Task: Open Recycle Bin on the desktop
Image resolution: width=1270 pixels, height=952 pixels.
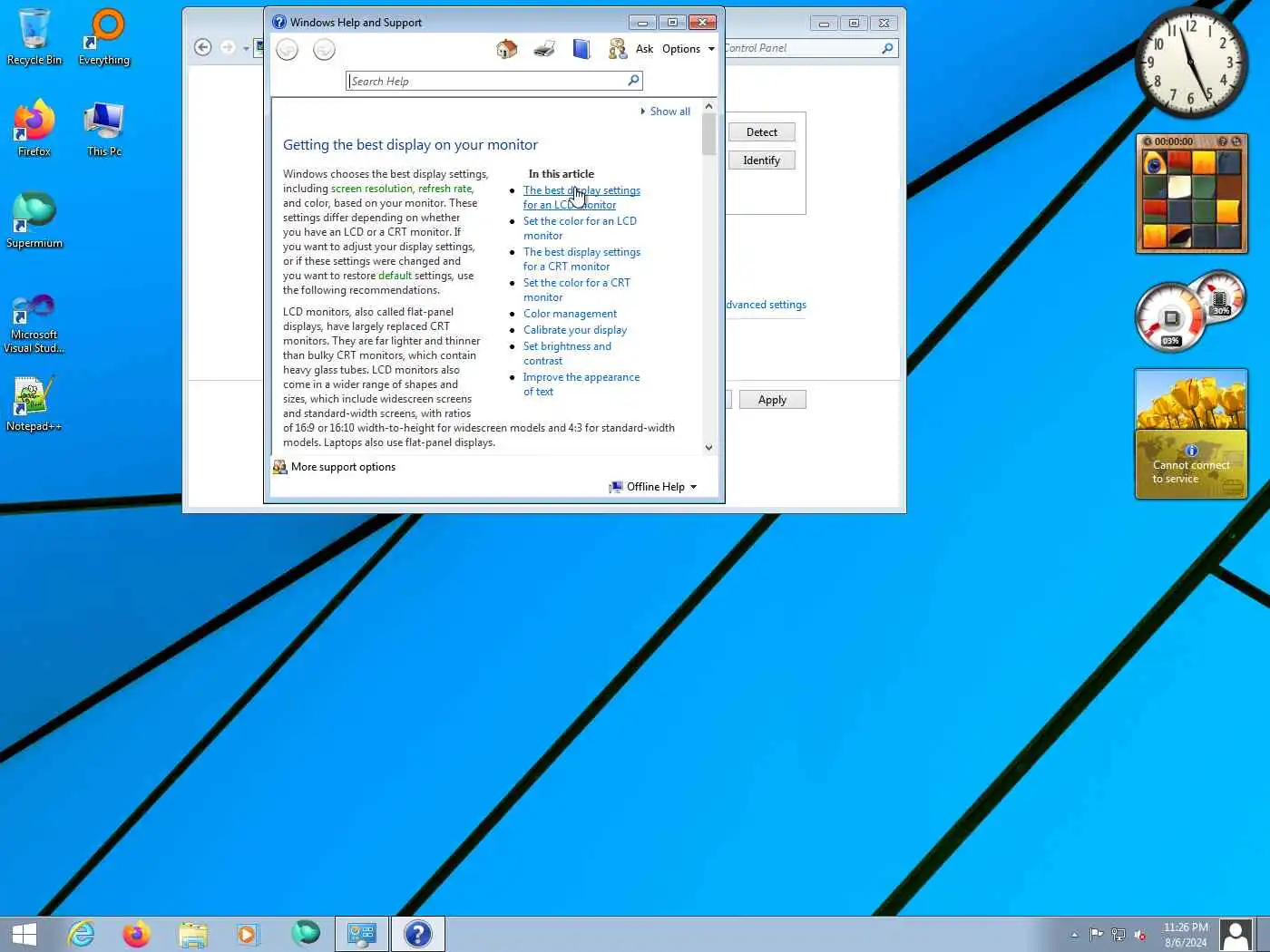Action: coord(34,37)
